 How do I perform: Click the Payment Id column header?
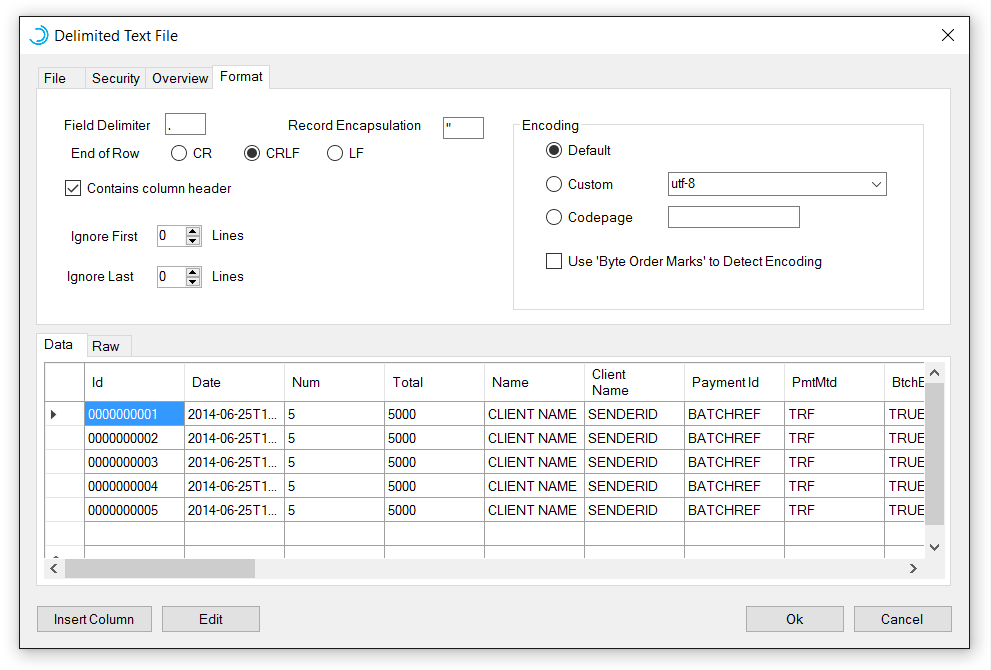734,382
